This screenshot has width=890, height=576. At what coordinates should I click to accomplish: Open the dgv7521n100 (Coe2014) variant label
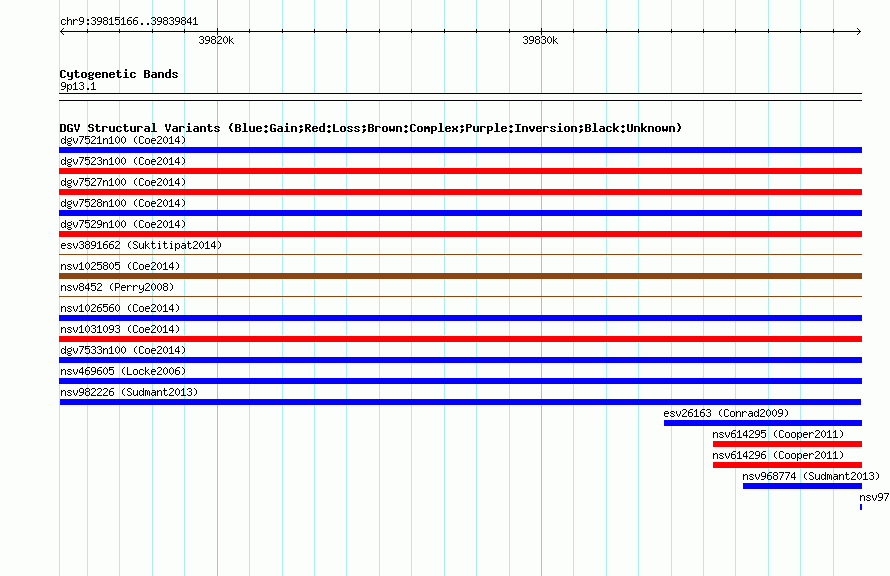click(123, 140)
